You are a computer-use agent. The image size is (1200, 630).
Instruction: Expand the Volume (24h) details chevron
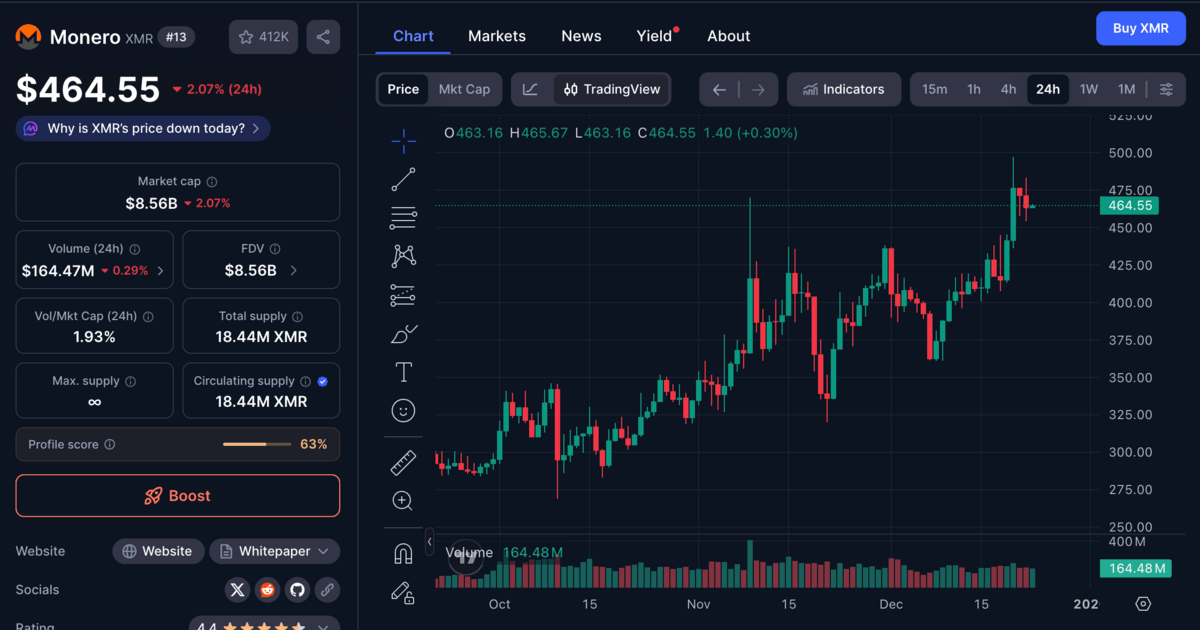(x=160, y=271)
